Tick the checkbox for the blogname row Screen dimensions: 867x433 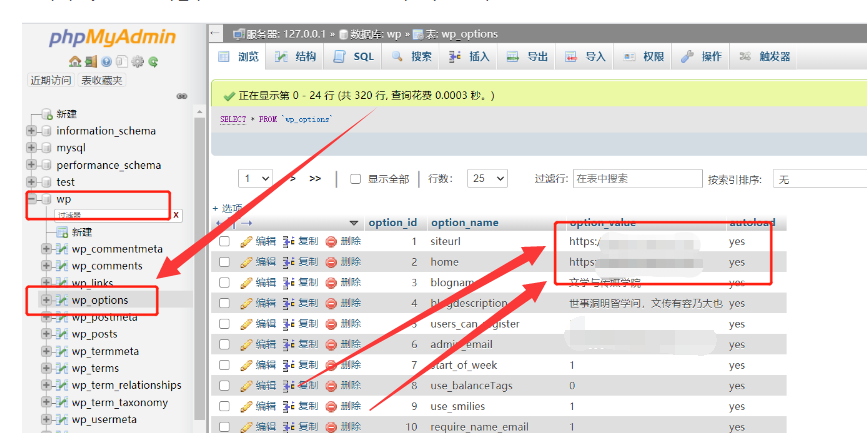click(x=224, y=283)
